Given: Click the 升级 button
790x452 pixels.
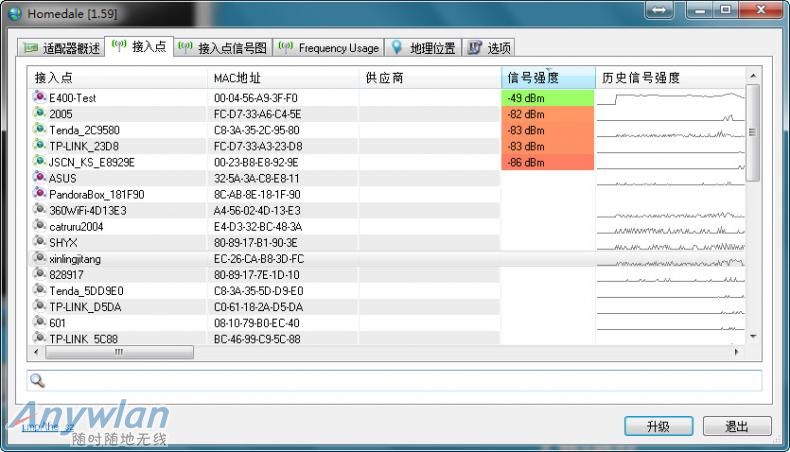Looking at the screenshot, I should (659, 426).
